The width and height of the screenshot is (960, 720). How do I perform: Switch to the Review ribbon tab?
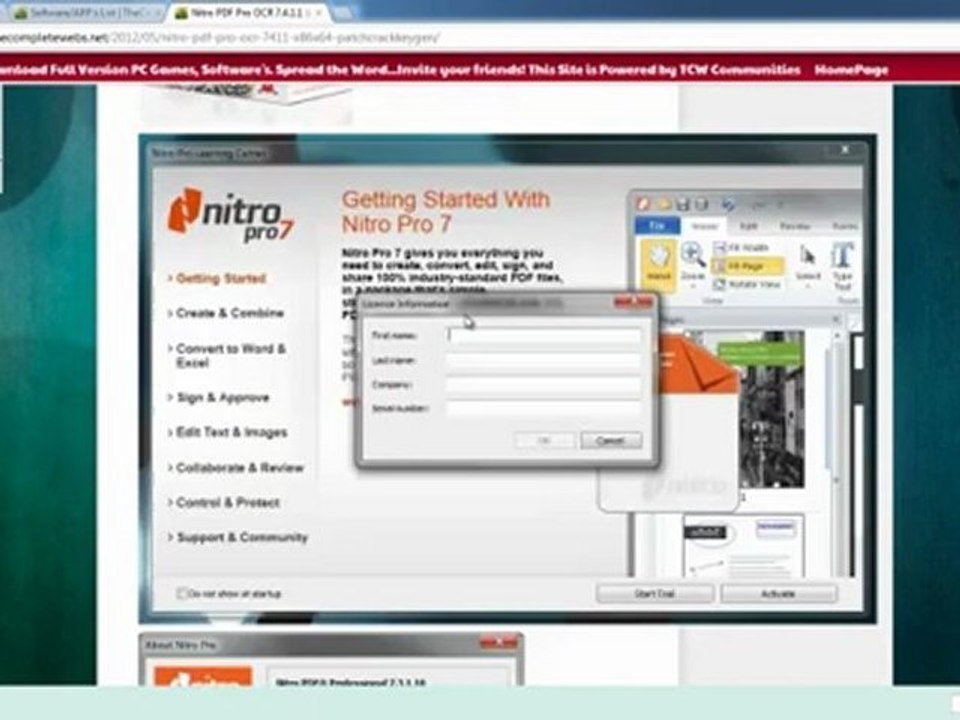point(795,227)
